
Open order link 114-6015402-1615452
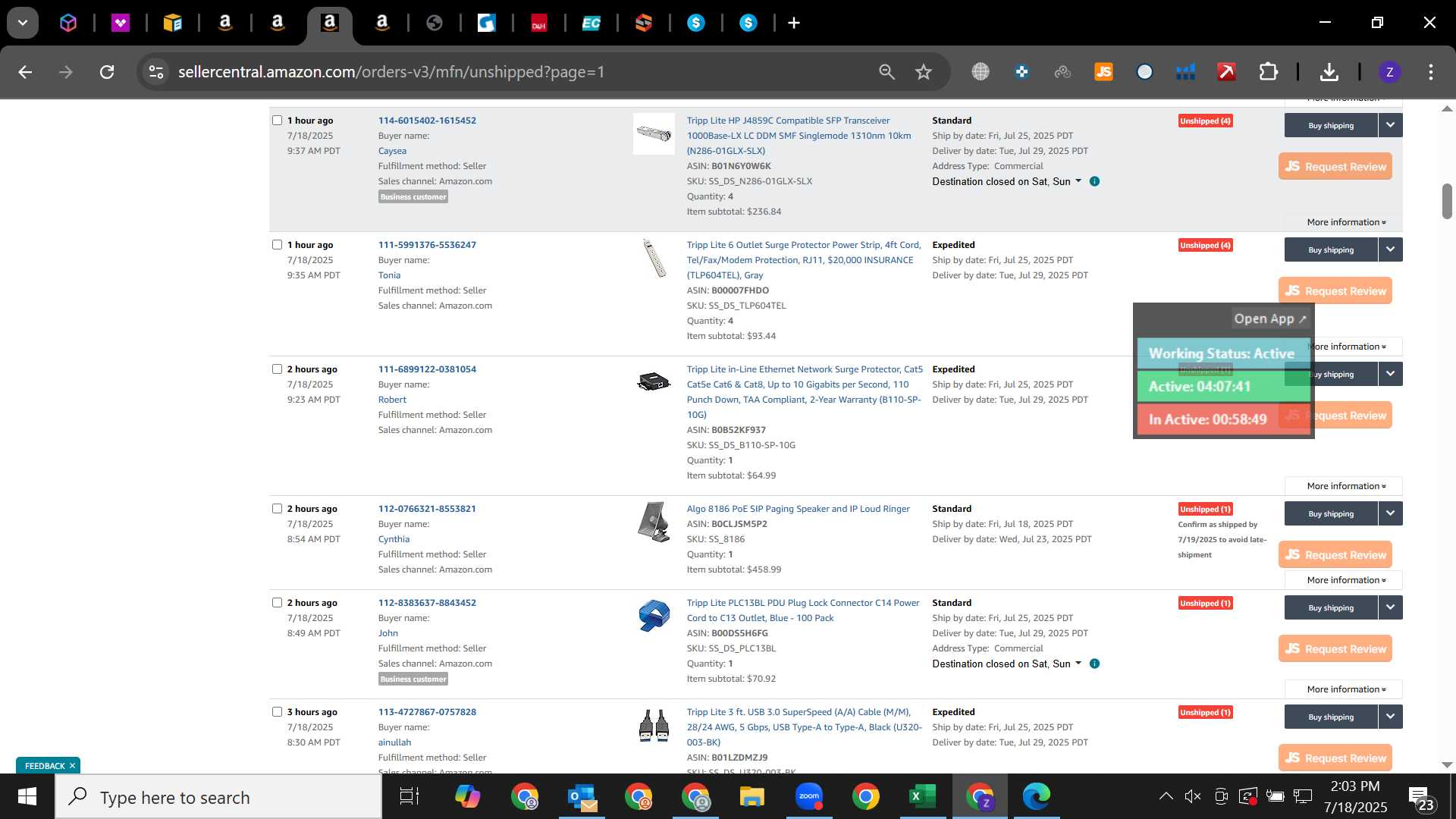coord(427,121)
